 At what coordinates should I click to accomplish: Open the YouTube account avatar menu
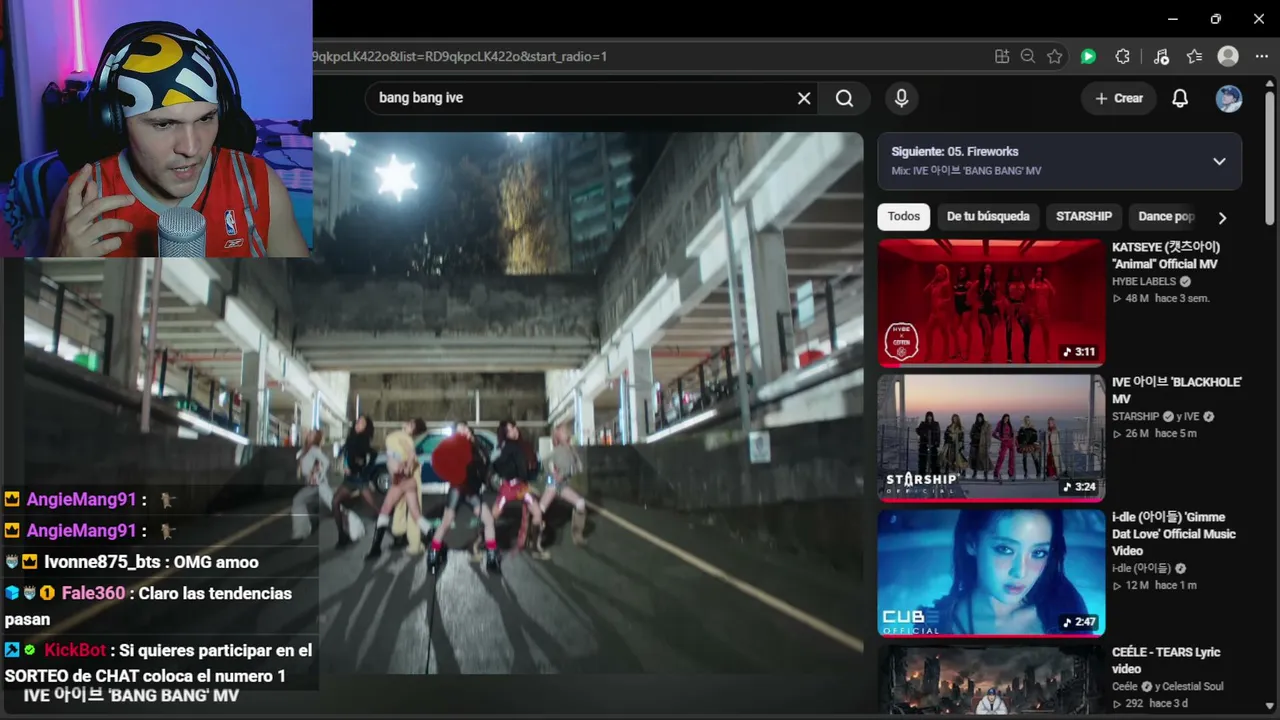(1228, 98)
